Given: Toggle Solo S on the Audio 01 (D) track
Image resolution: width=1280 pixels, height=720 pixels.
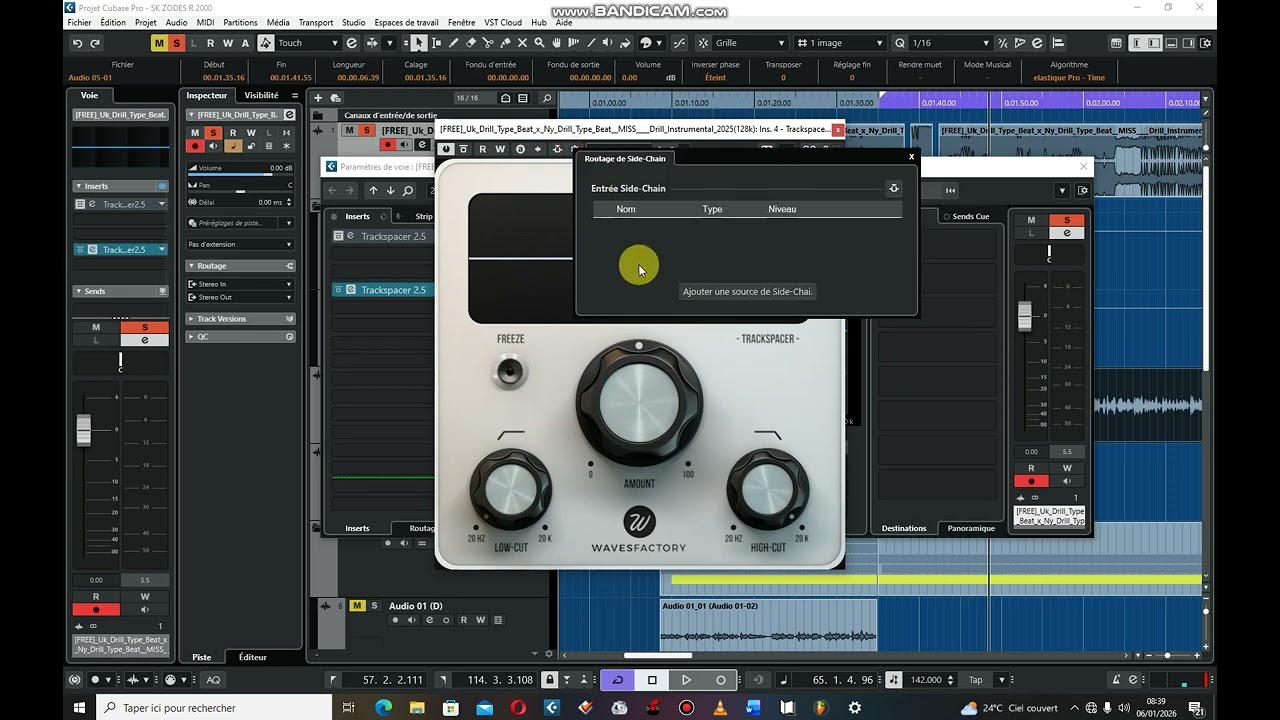Looking at the screenshot, I should (x=375, y=606).
